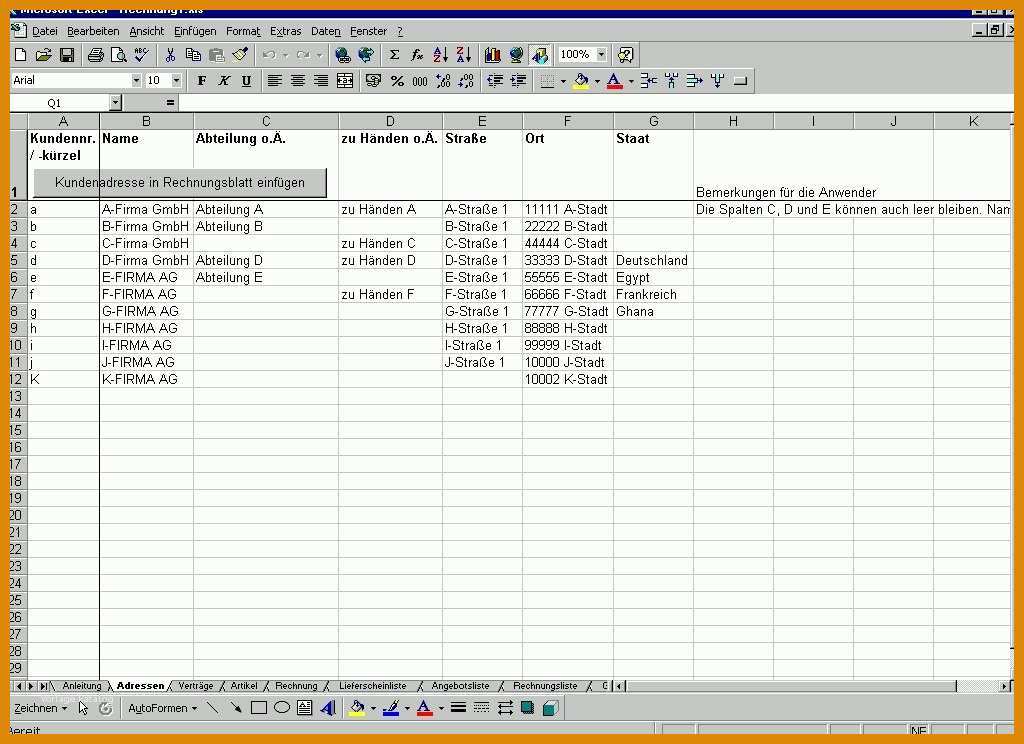This screenshot has height=744, width=1024.
Task: Click the Merge and Center icon
Action: coord(345,80)
